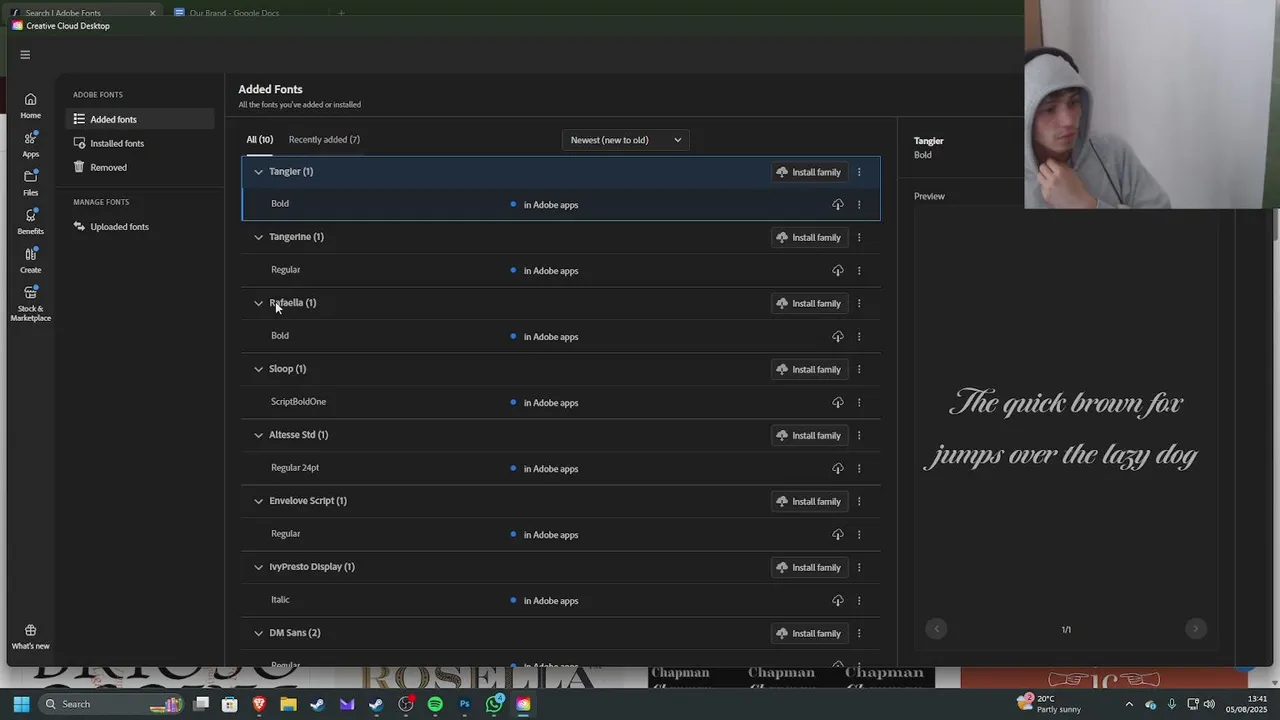The height and width of the screenshot is (720, 1280).
Task: Collapse the IvyPresto Display family chevron
Action: (258, 567)
